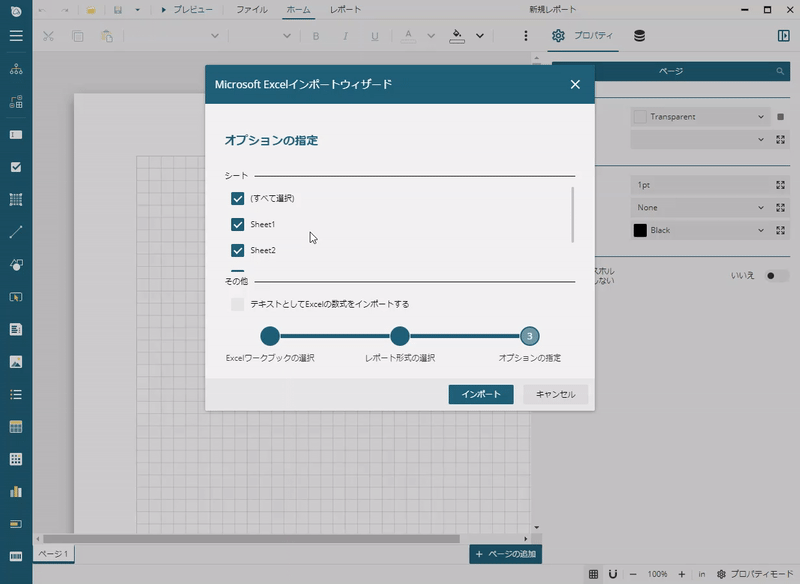Click step 3 circle in the wizard progress bar
Image resolution: width=800 pixels, height=584 pixels.
(530, 336)
